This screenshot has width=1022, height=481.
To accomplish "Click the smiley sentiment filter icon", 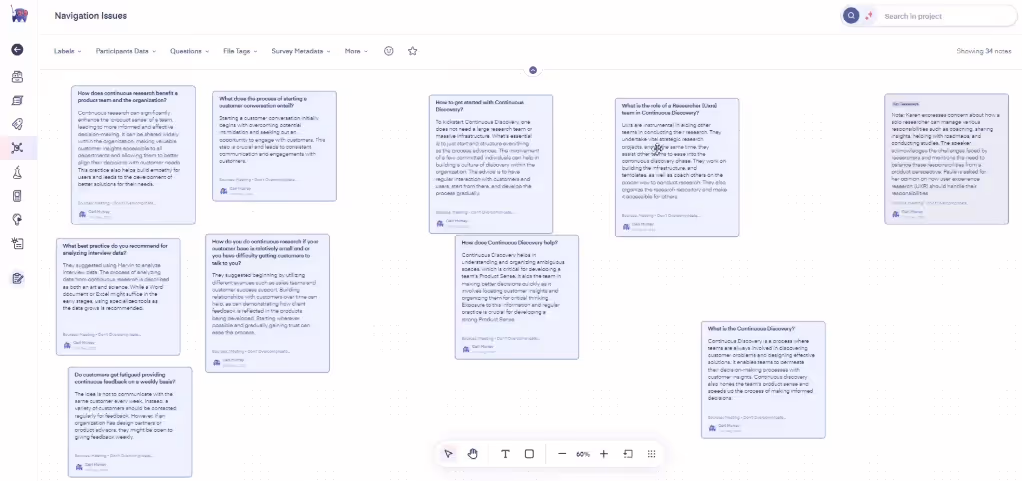I will point(388,51).
